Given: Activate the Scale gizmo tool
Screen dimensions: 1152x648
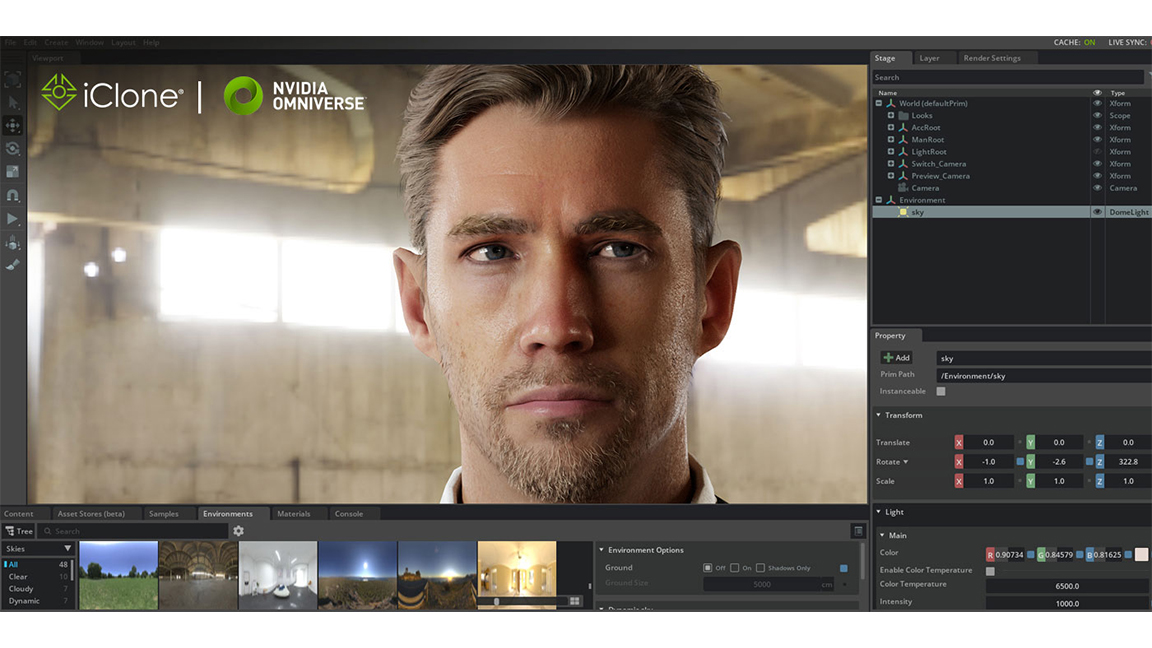Looking at the screenshot, I should (x=12, y=172).
